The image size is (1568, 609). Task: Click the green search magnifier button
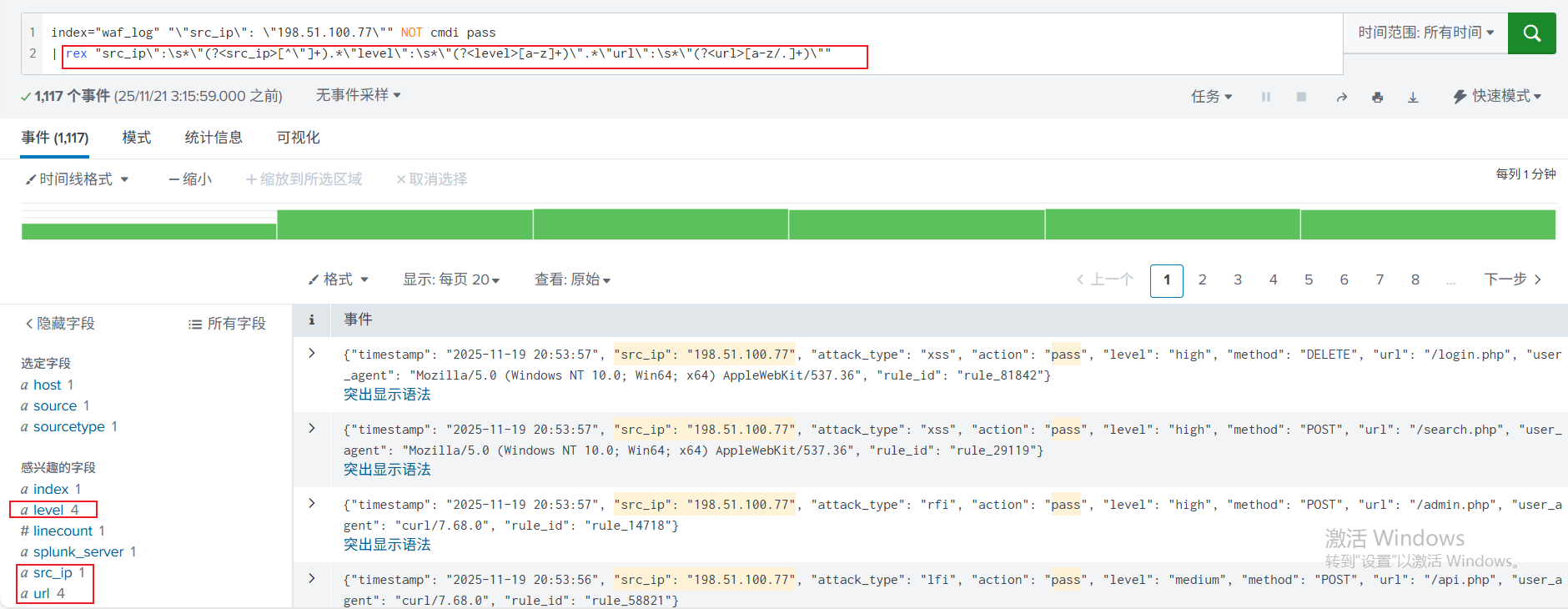pos(1531,33)
